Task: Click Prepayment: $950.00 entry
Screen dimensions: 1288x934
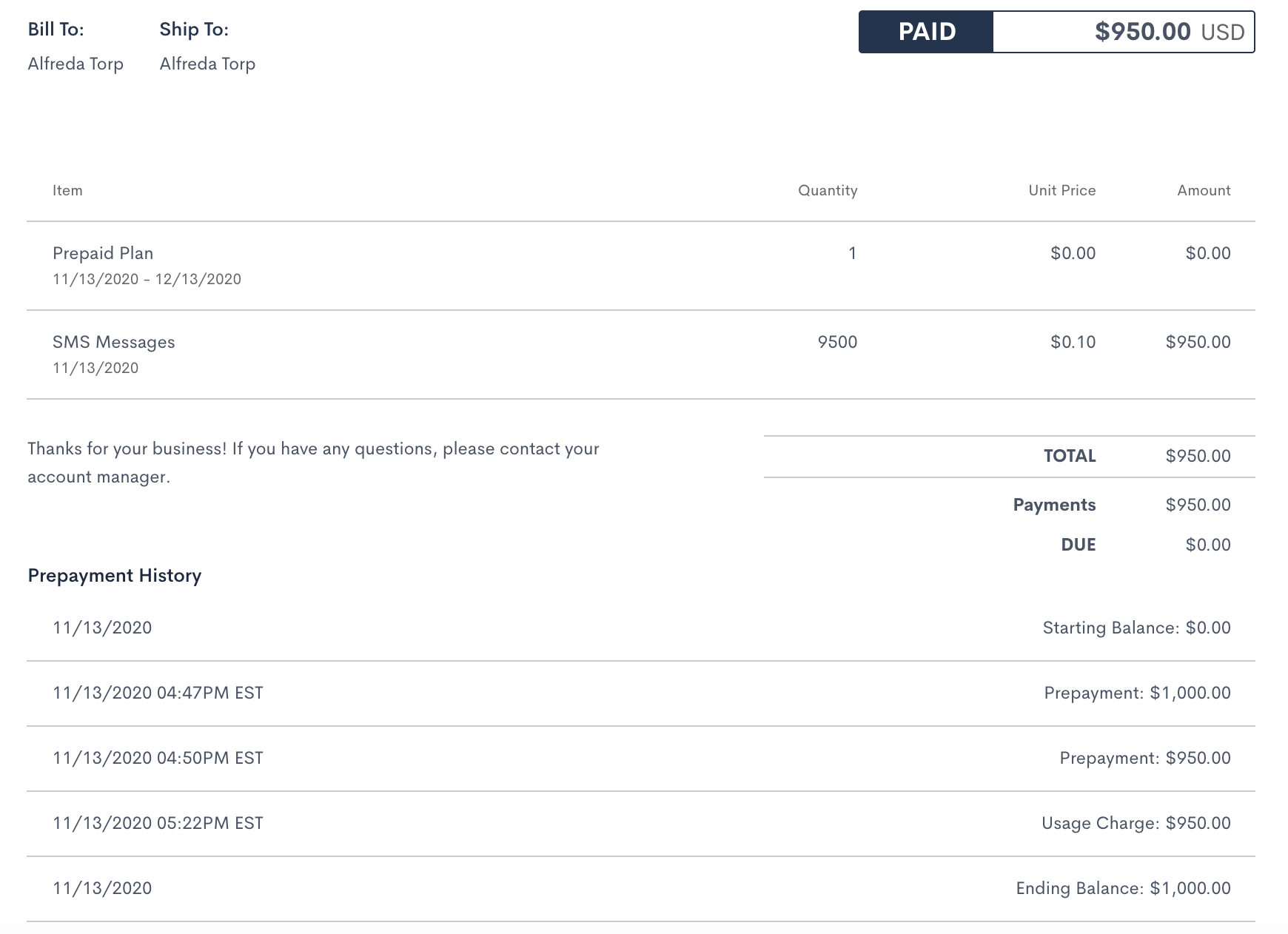Action: pos(1145,758)
